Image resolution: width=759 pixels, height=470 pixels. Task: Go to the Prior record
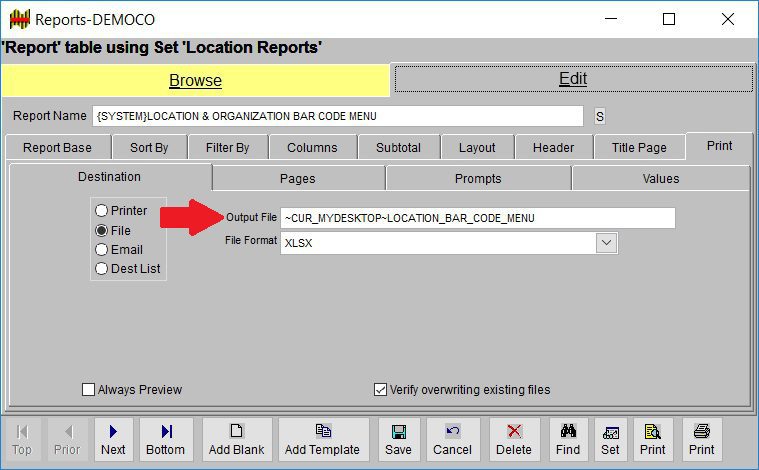[67, 440]
